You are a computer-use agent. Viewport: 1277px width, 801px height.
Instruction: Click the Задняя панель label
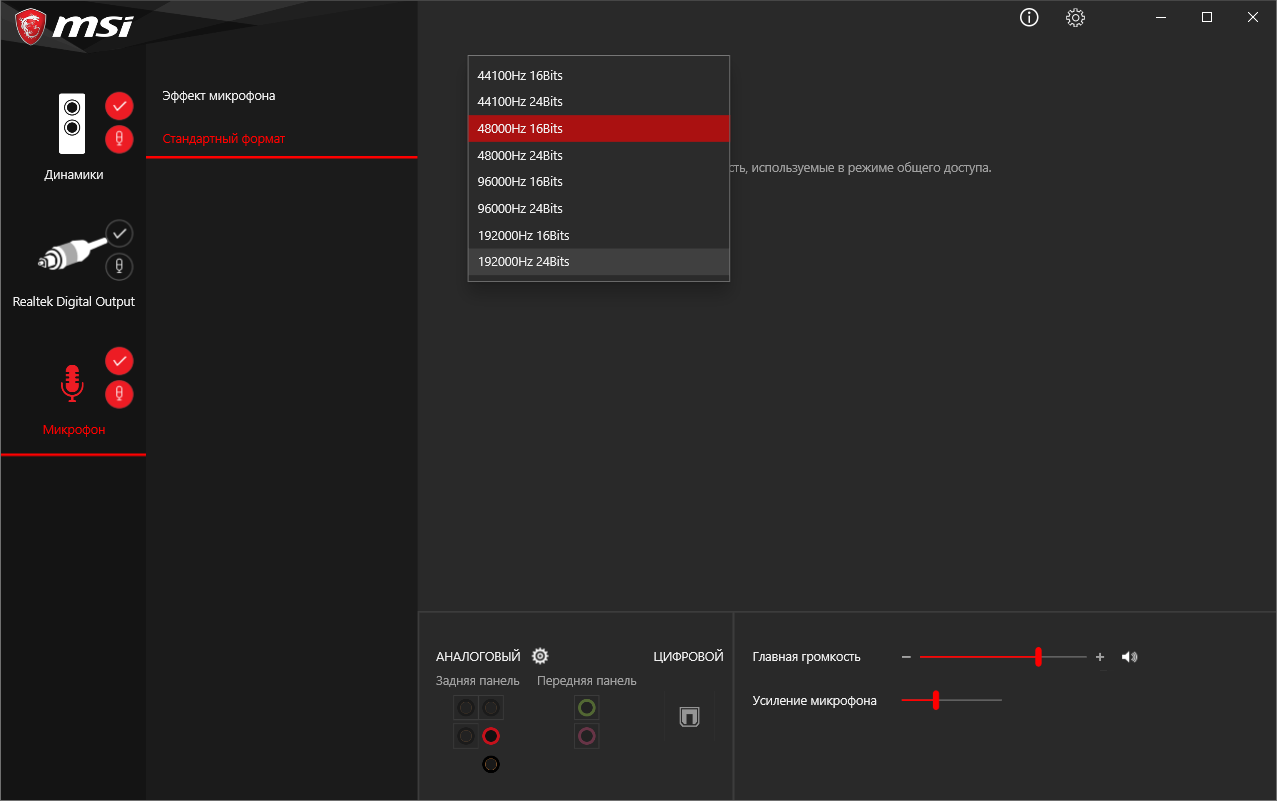point(478,681)
